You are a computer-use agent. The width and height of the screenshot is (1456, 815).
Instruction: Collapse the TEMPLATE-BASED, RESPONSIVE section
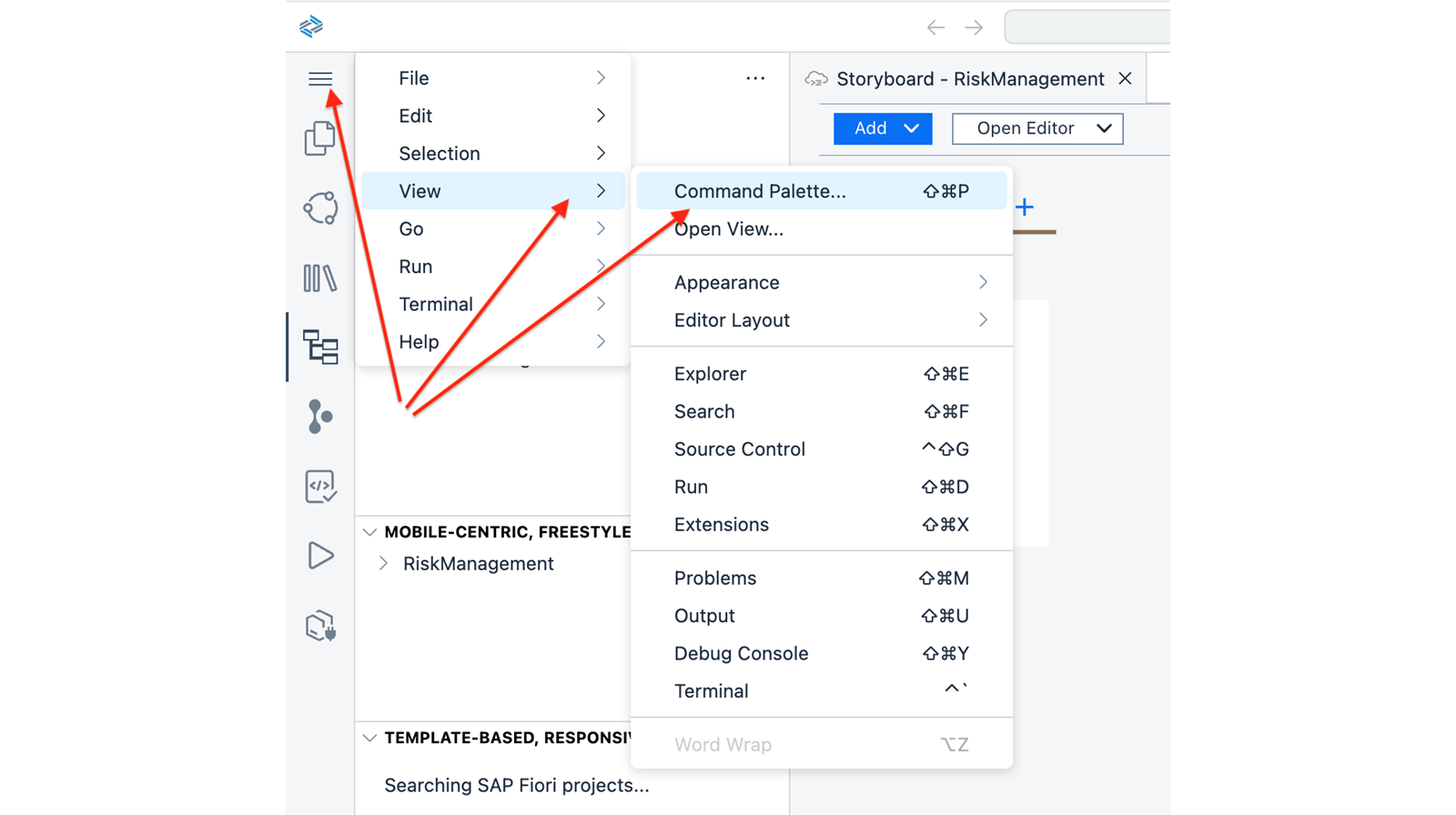369,738
